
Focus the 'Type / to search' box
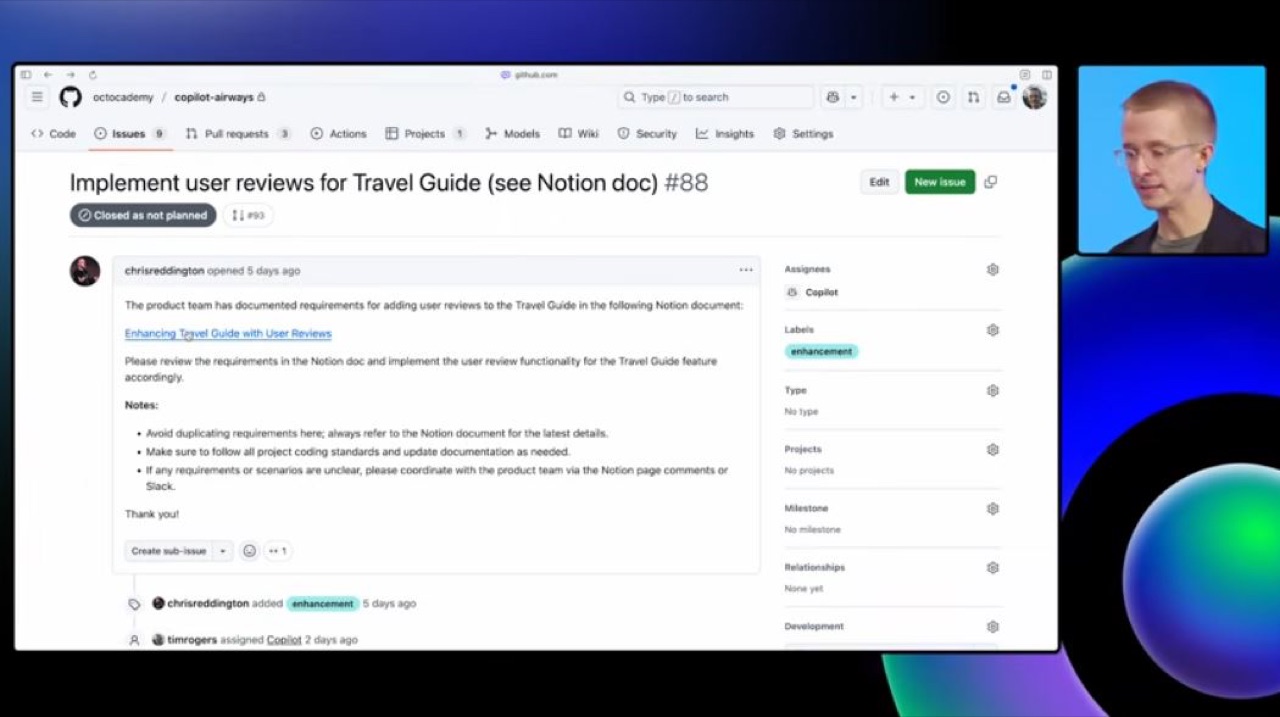pyautogui.click(x=715, y=97)
